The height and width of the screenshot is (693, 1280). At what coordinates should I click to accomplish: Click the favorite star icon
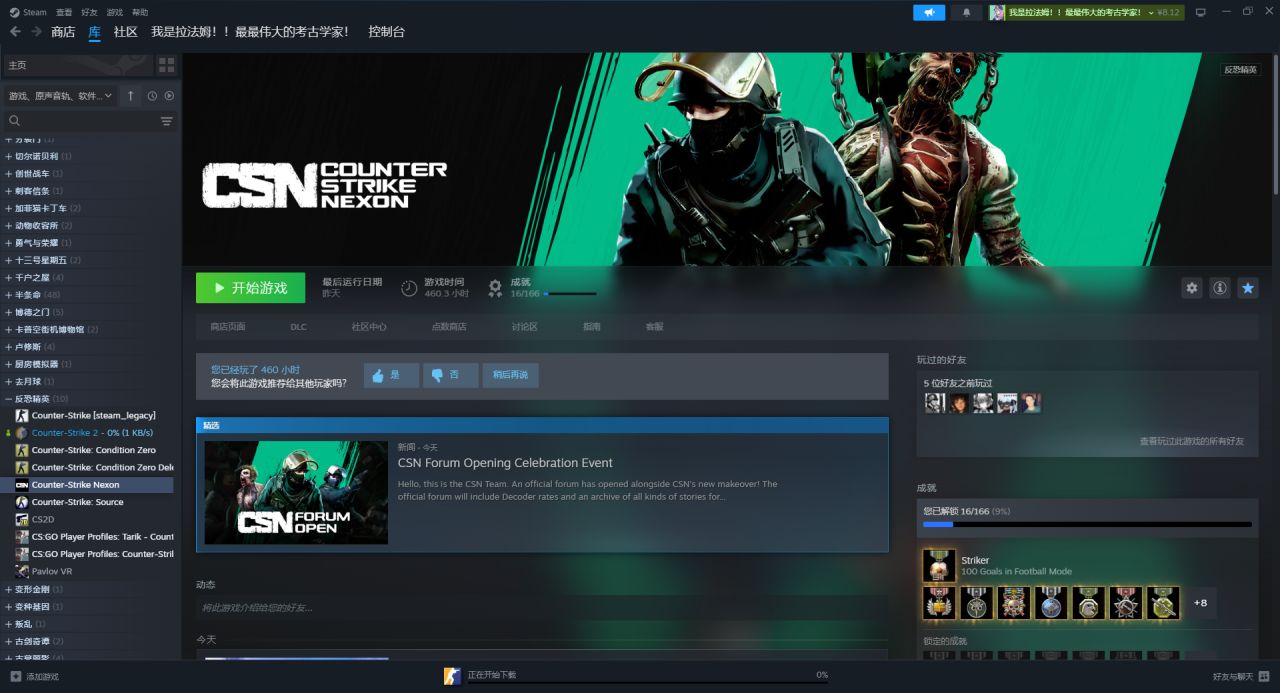point(1248,288)
